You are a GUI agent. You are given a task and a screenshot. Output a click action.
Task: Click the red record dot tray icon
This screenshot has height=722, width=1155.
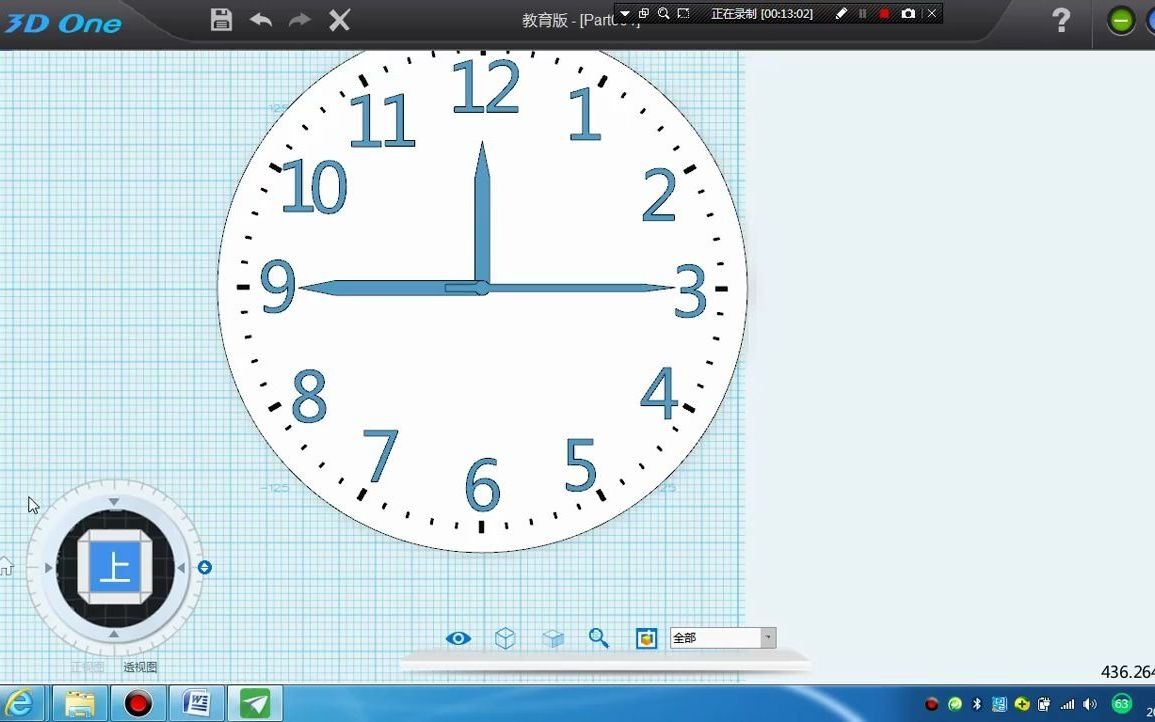tap(932, 704)
